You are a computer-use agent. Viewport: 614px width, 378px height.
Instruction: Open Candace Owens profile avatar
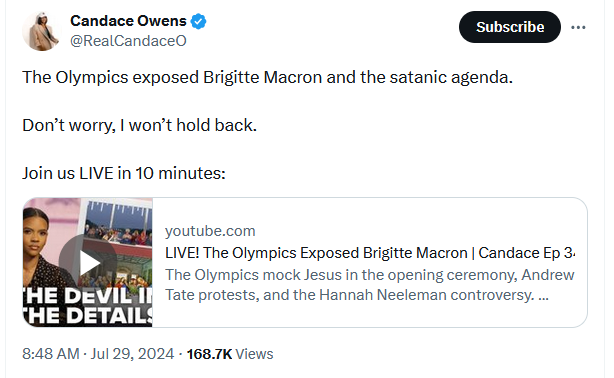pos(41,31)
